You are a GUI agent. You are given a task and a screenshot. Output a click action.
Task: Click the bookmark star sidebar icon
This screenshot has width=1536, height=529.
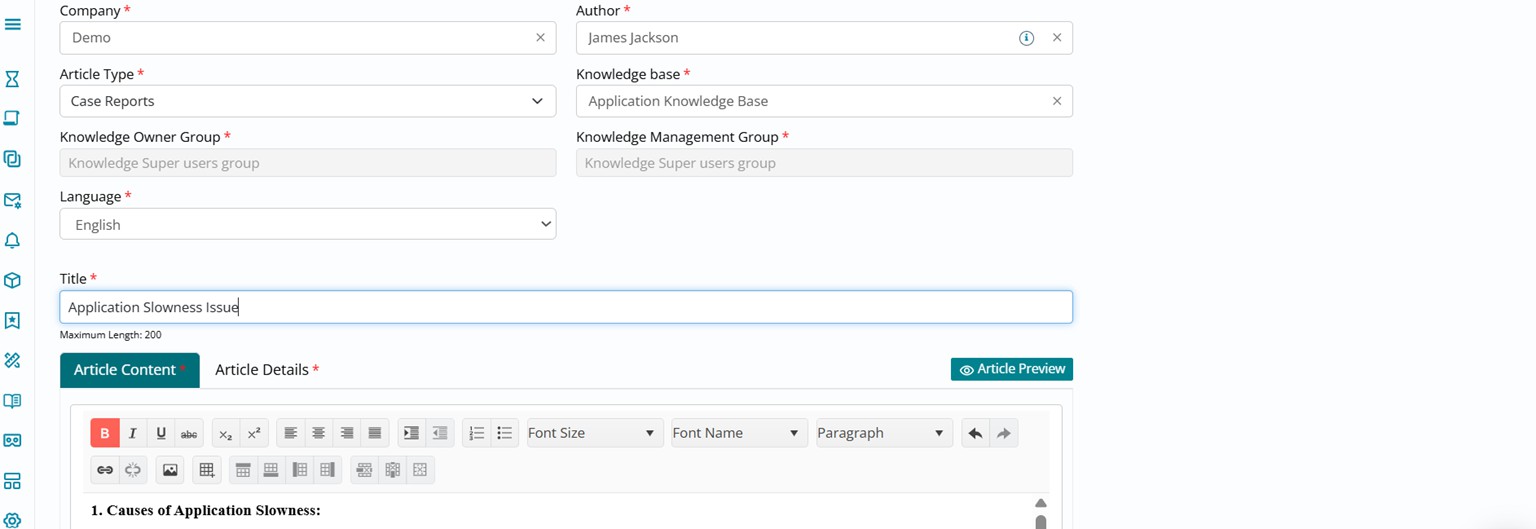pyautogui.click(x=12, y=321)
